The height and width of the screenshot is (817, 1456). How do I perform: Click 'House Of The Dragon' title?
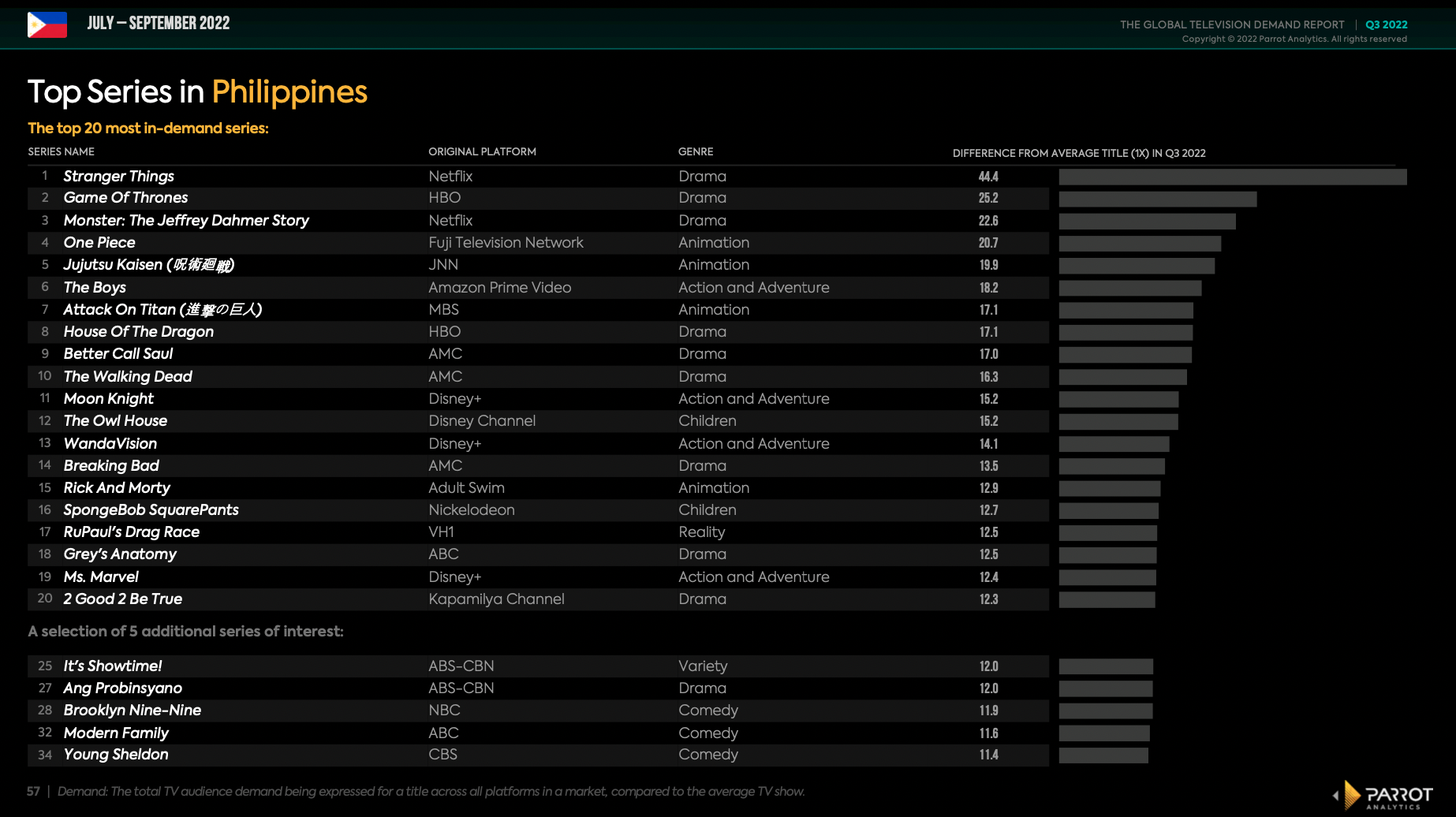click(139, 332)
